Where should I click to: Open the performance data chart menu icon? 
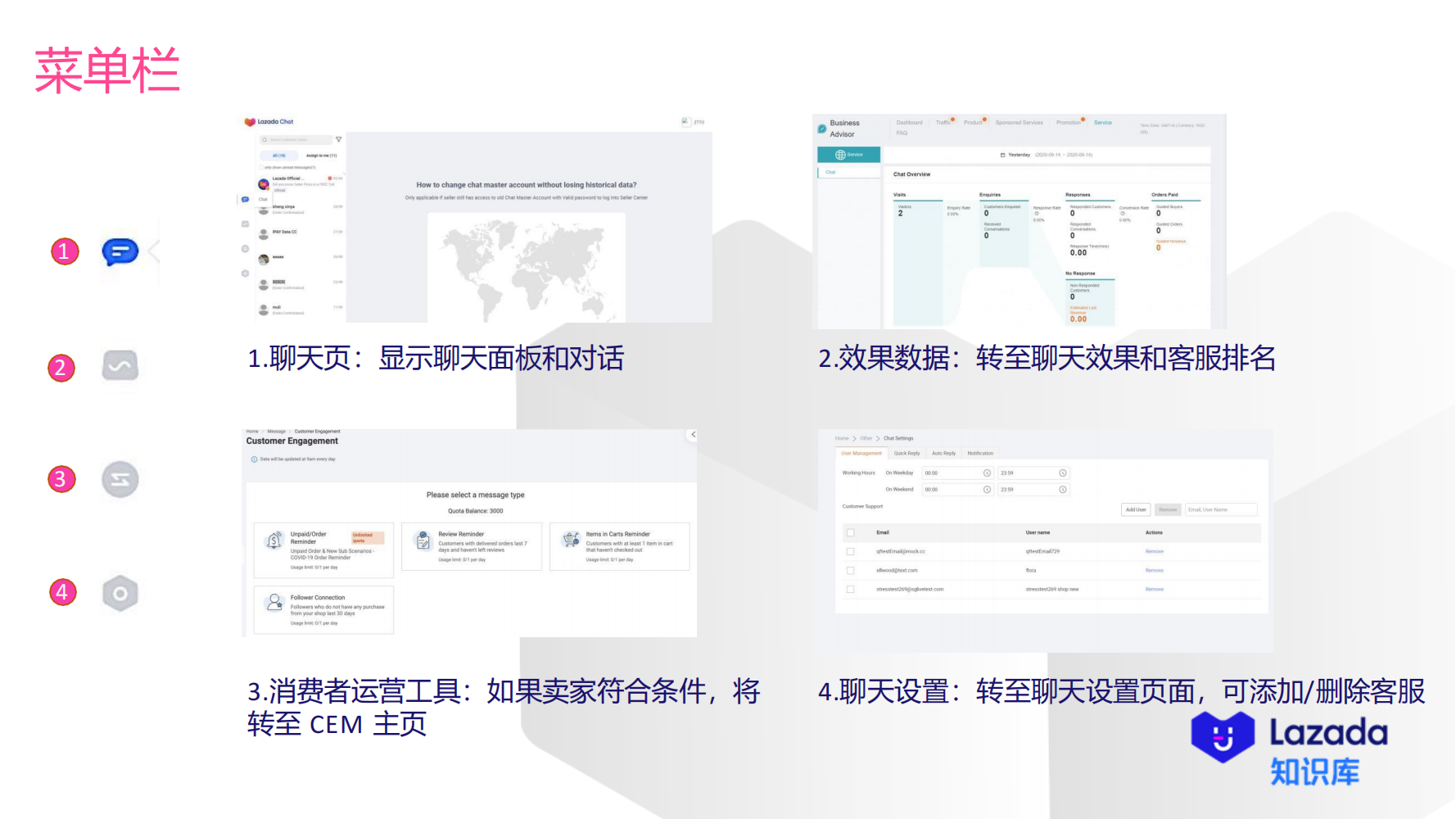pos(120,366)
